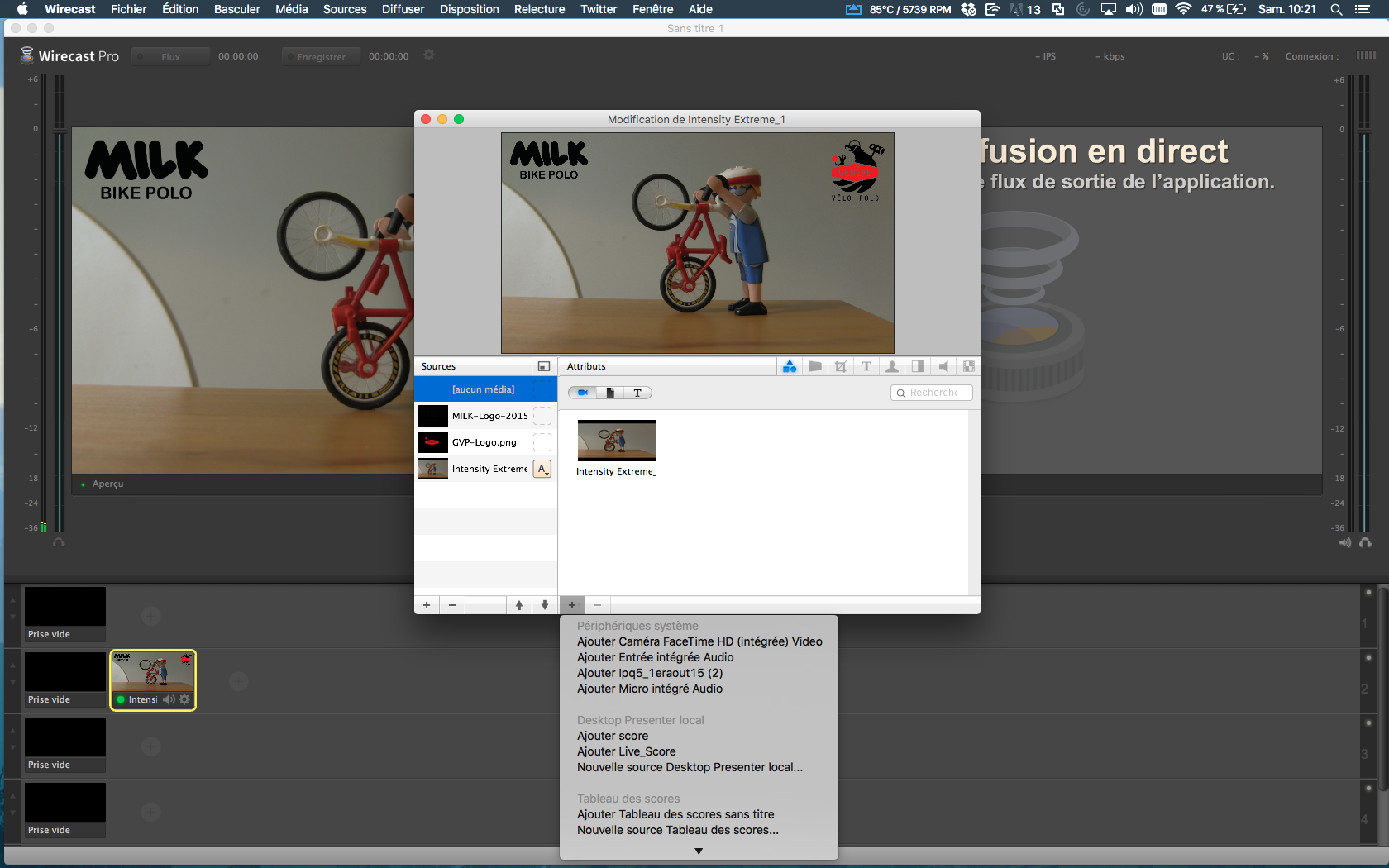Viewport: 1389px width, 868px height.
Task: Move selected source up with arrow
Action: pyautogui.click(x=519, y=605)
